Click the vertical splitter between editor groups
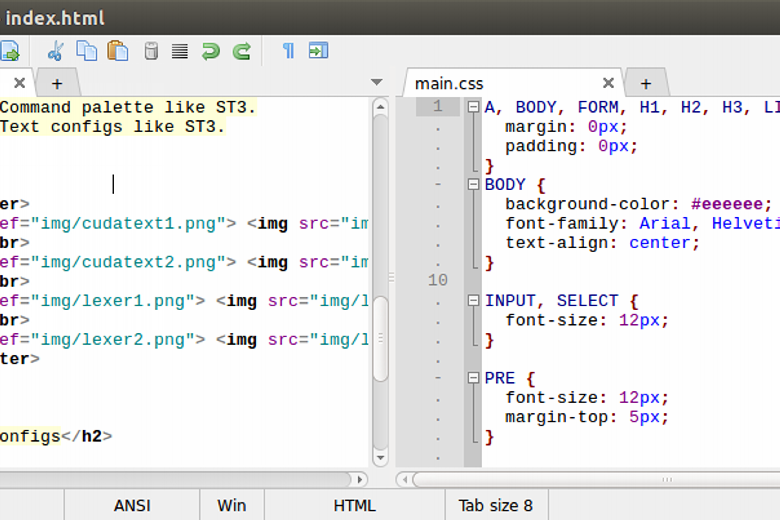The image size is (780, 520). tap(391, 278)
